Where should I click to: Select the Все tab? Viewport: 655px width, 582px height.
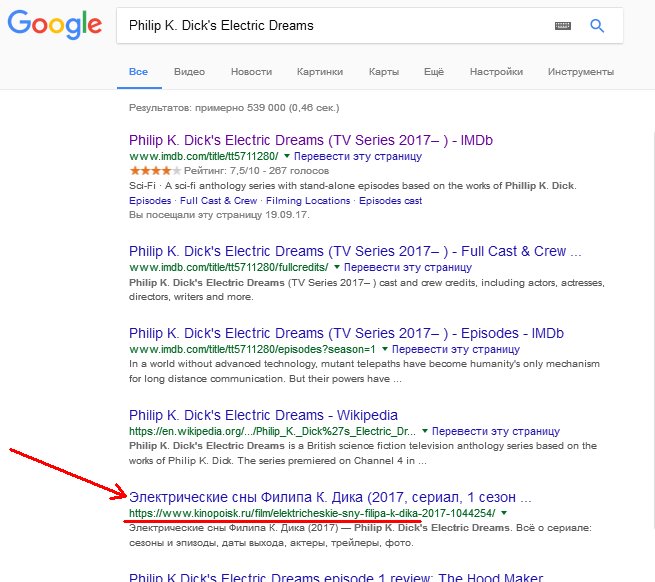tap(138, 72)
